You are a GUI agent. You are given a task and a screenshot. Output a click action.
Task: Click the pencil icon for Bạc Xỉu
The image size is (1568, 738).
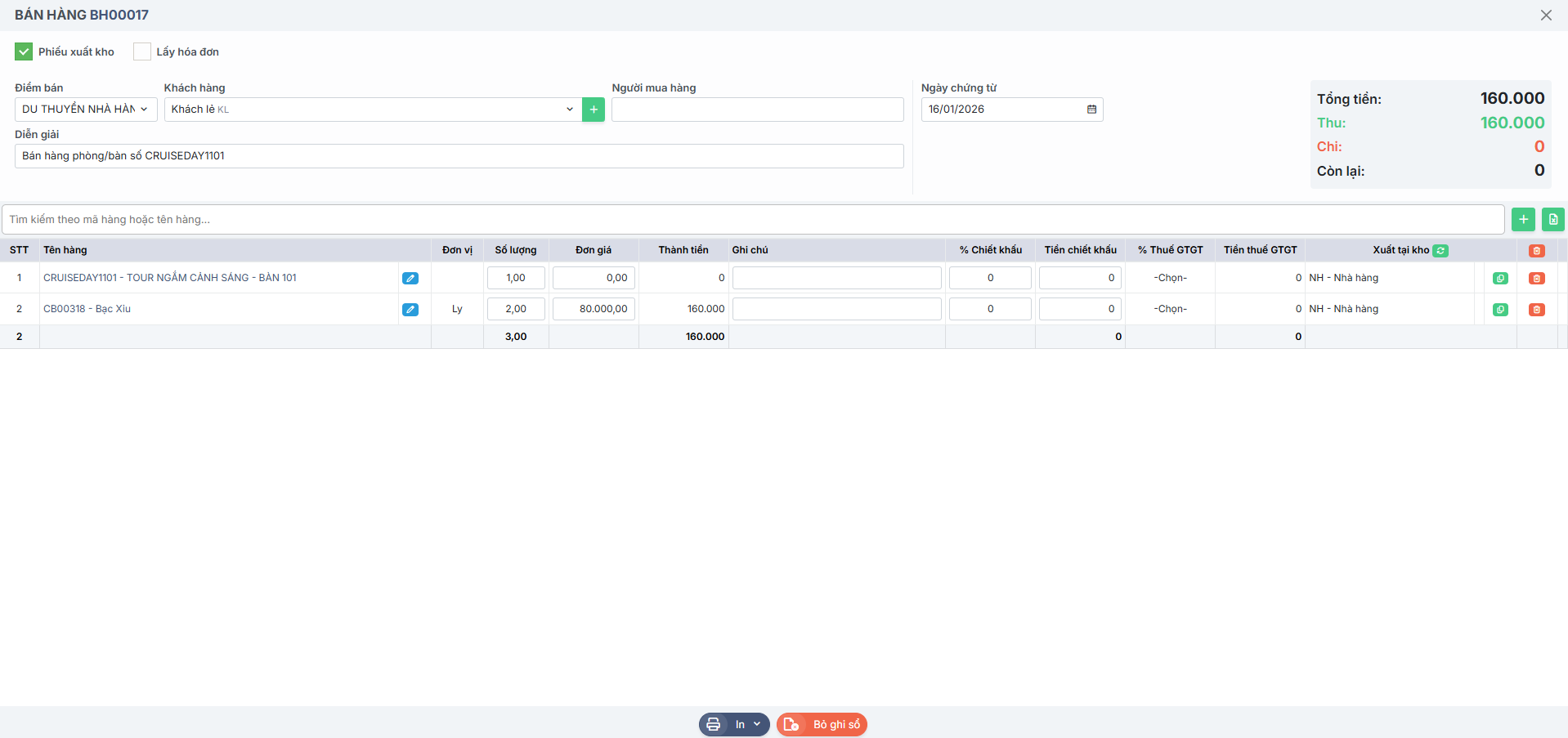pyautogui.click(x=410, y=310)
